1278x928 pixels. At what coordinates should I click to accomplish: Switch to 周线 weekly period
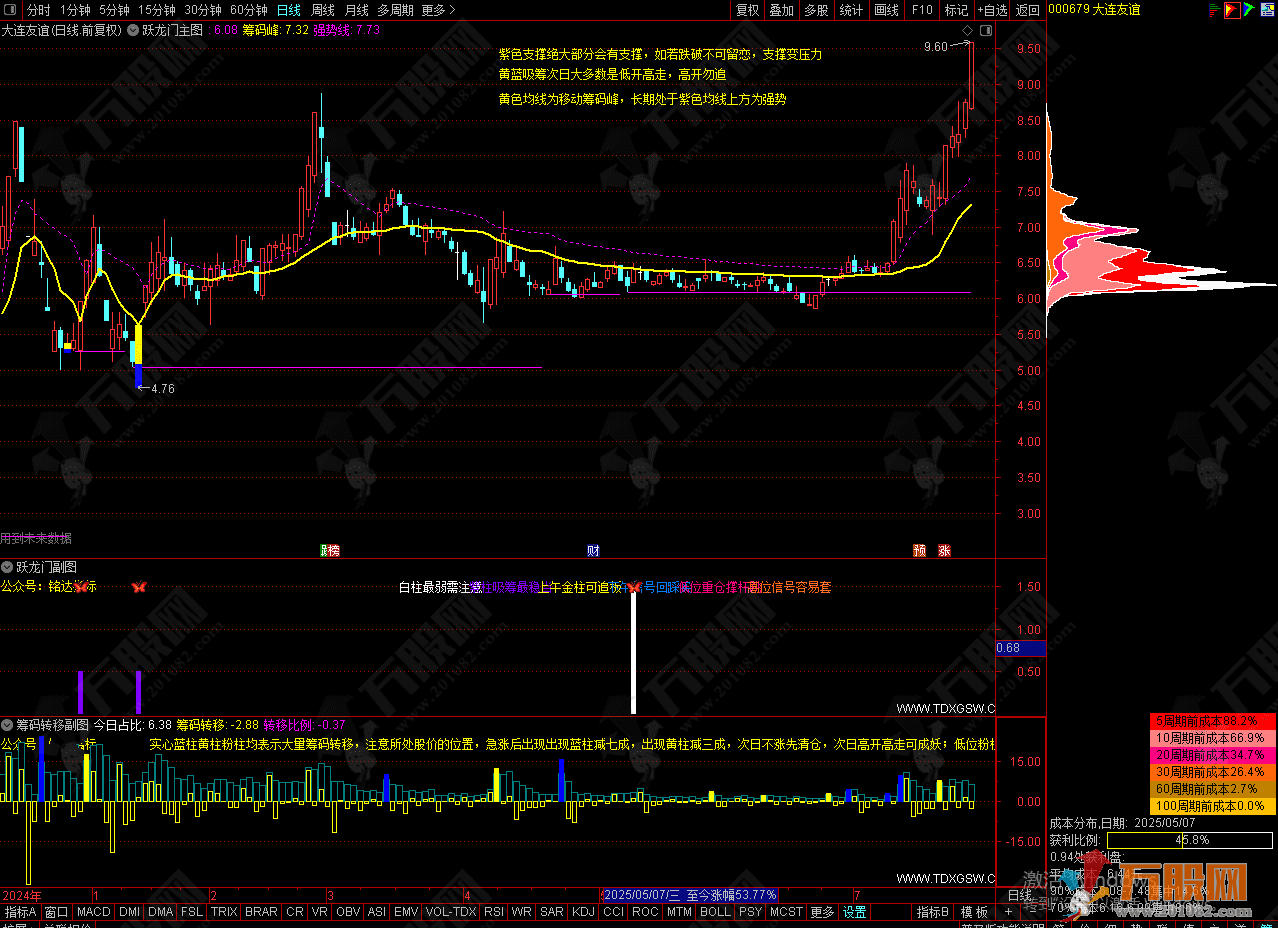(x=322, y=10)
